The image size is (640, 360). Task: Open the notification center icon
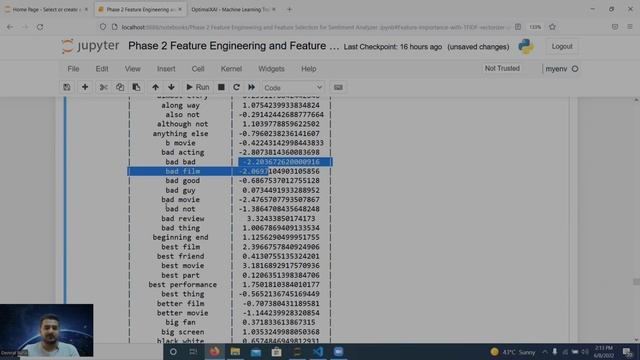(627, 352)
